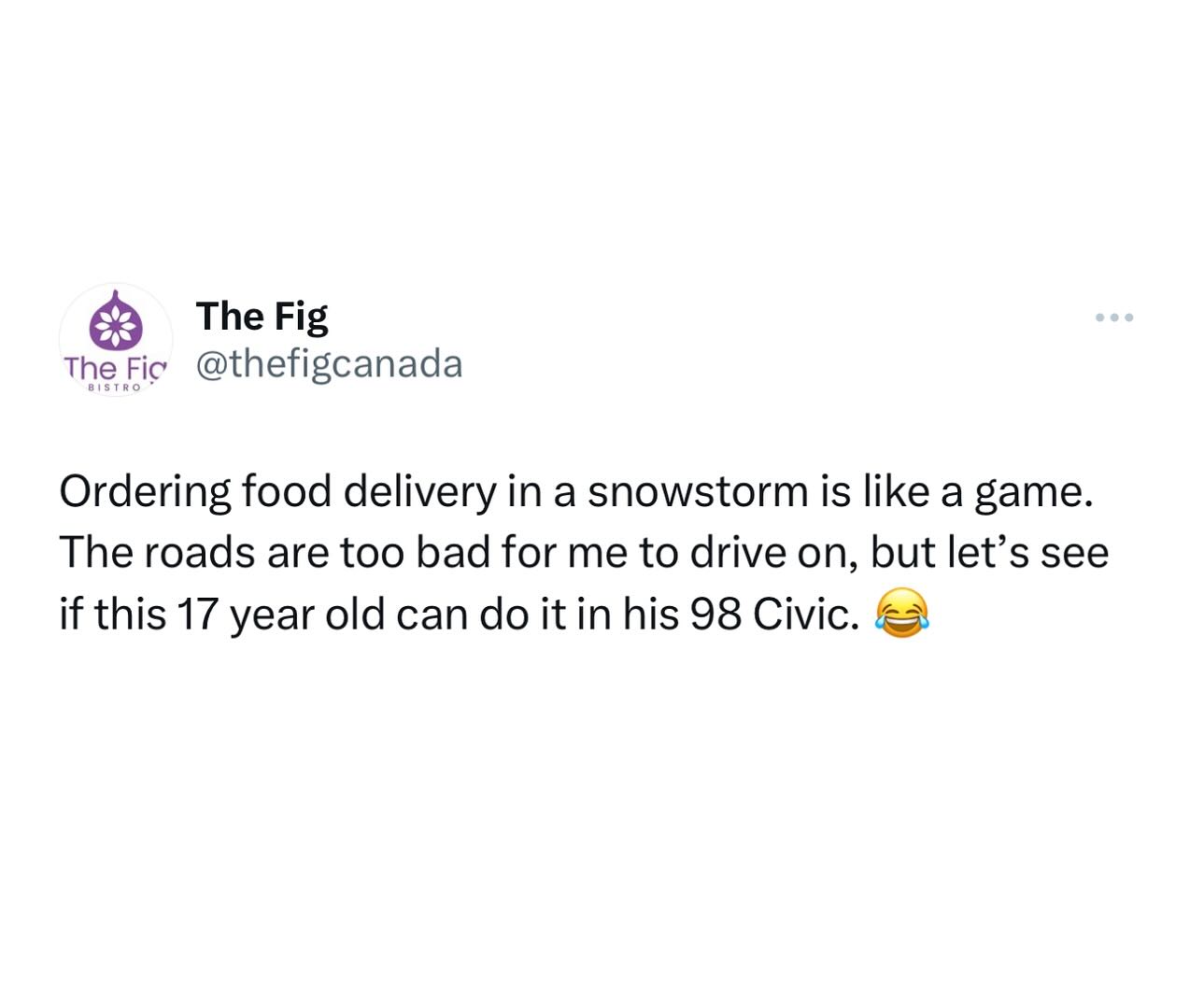Open the three-dot more options menu
This screenshot has width=1204, height=1003.
1114,318
